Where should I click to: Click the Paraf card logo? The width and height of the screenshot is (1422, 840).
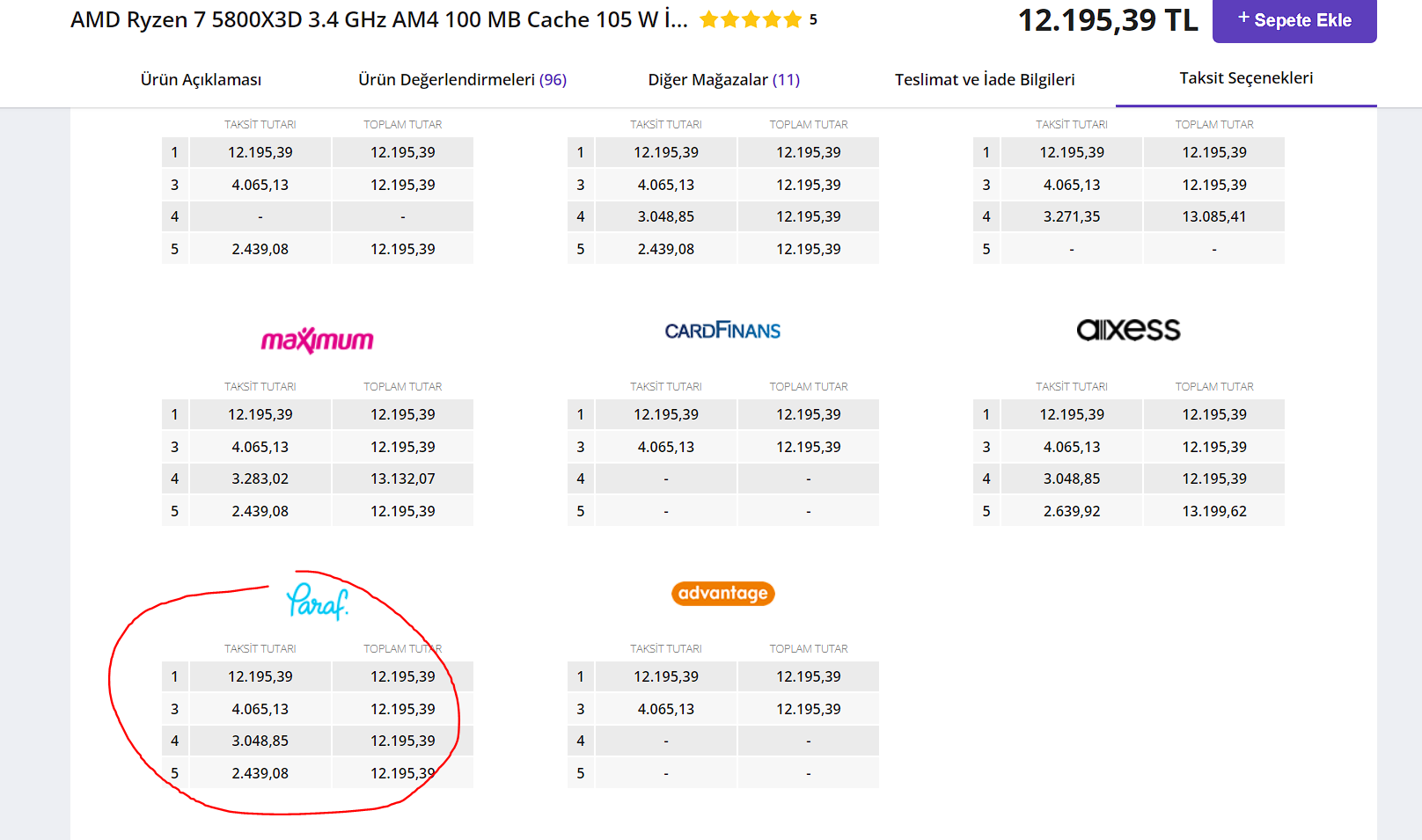317,602
